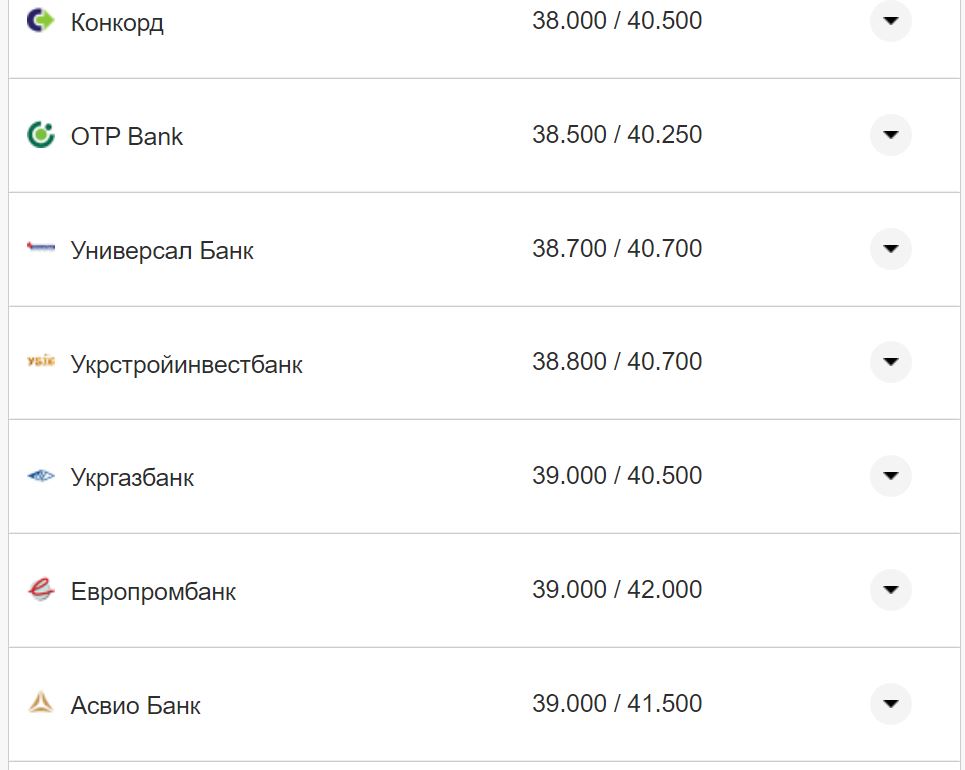This screenshot has height=770, width=965.
Task: Click the Асвио Банк gold logo
Action: [x=41, y=704]
